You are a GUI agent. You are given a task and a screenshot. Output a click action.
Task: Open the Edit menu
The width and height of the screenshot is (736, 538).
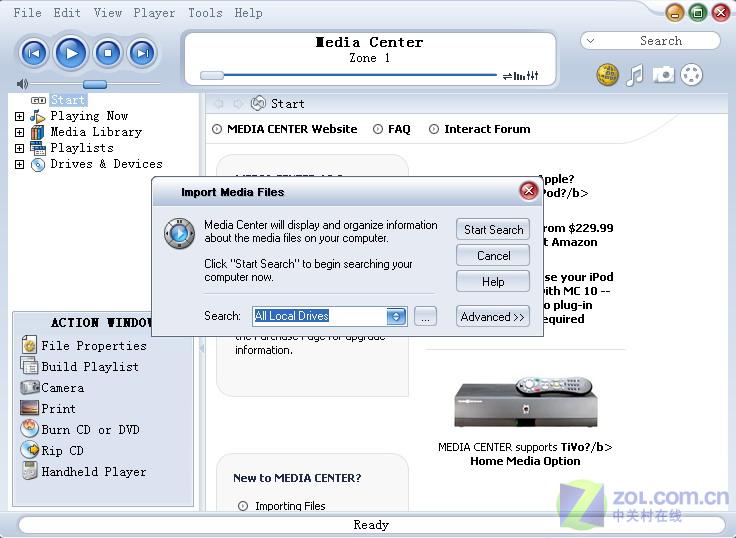(67, 13)
